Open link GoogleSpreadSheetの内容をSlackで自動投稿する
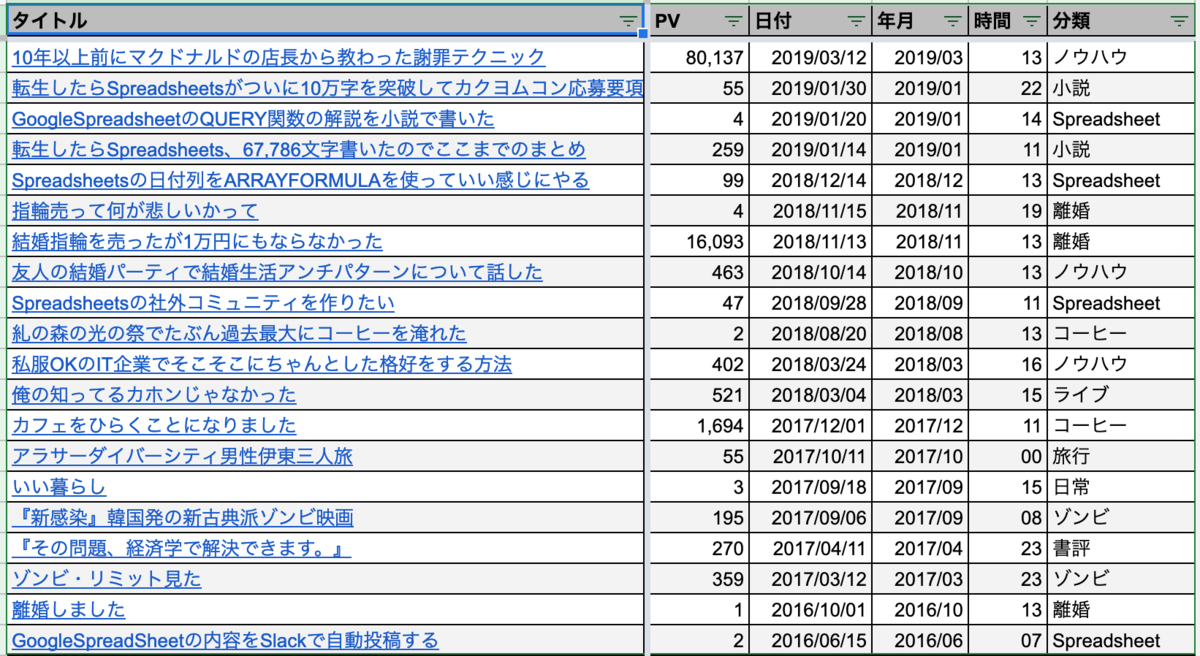The image size is (1200, 656). tap(225, 641)
